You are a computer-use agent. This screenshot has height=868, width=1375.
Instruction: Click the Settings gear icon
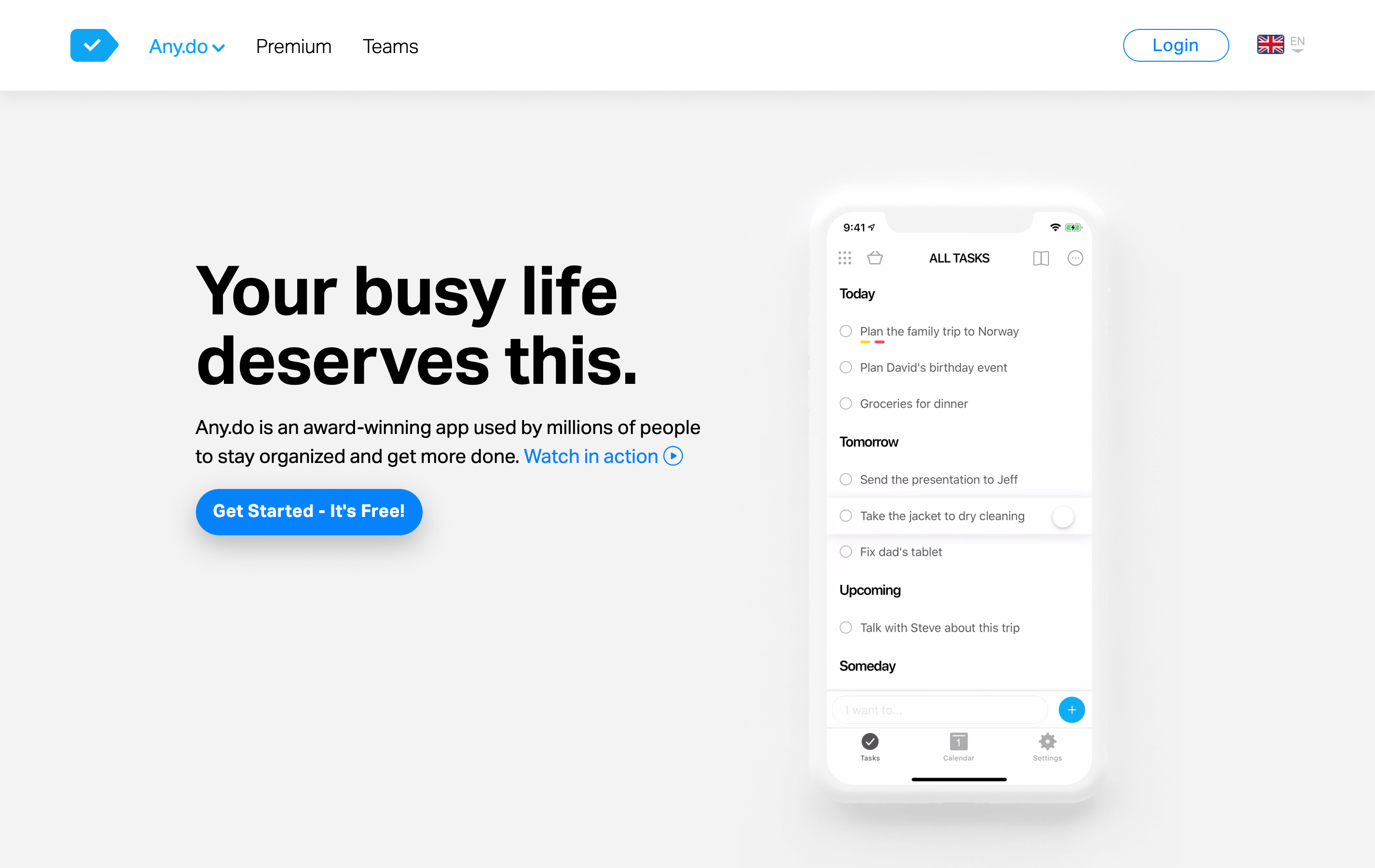pyautogui.click(x=1047, y=742)
